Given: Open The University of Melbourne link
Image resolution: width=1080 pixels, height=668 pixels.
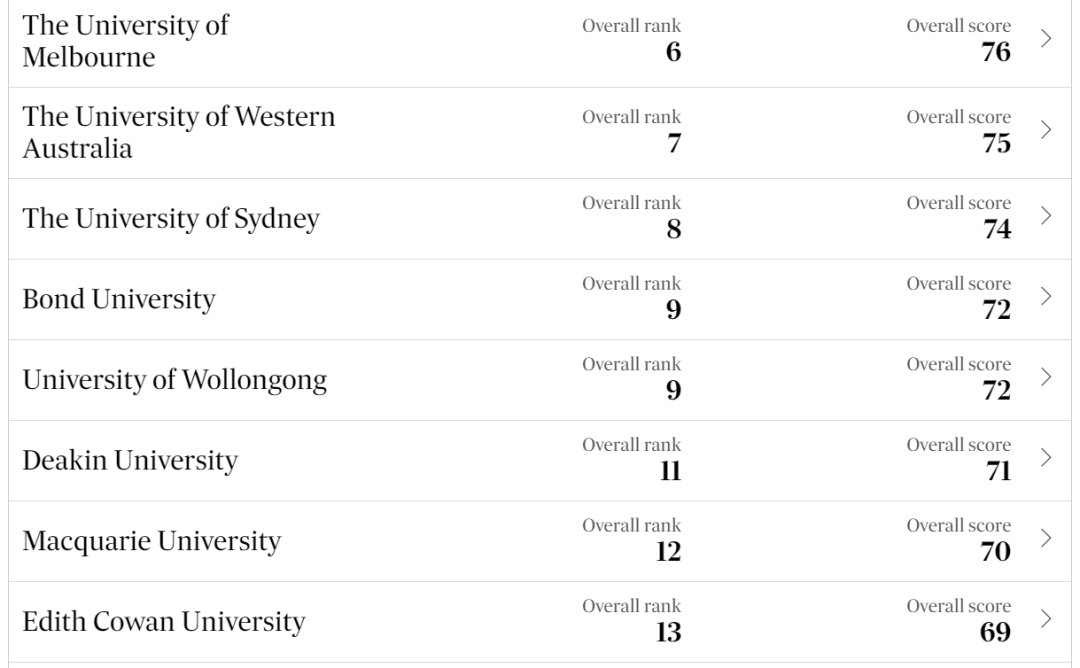Looking at the screenshot, I should (x=125, y=41).
